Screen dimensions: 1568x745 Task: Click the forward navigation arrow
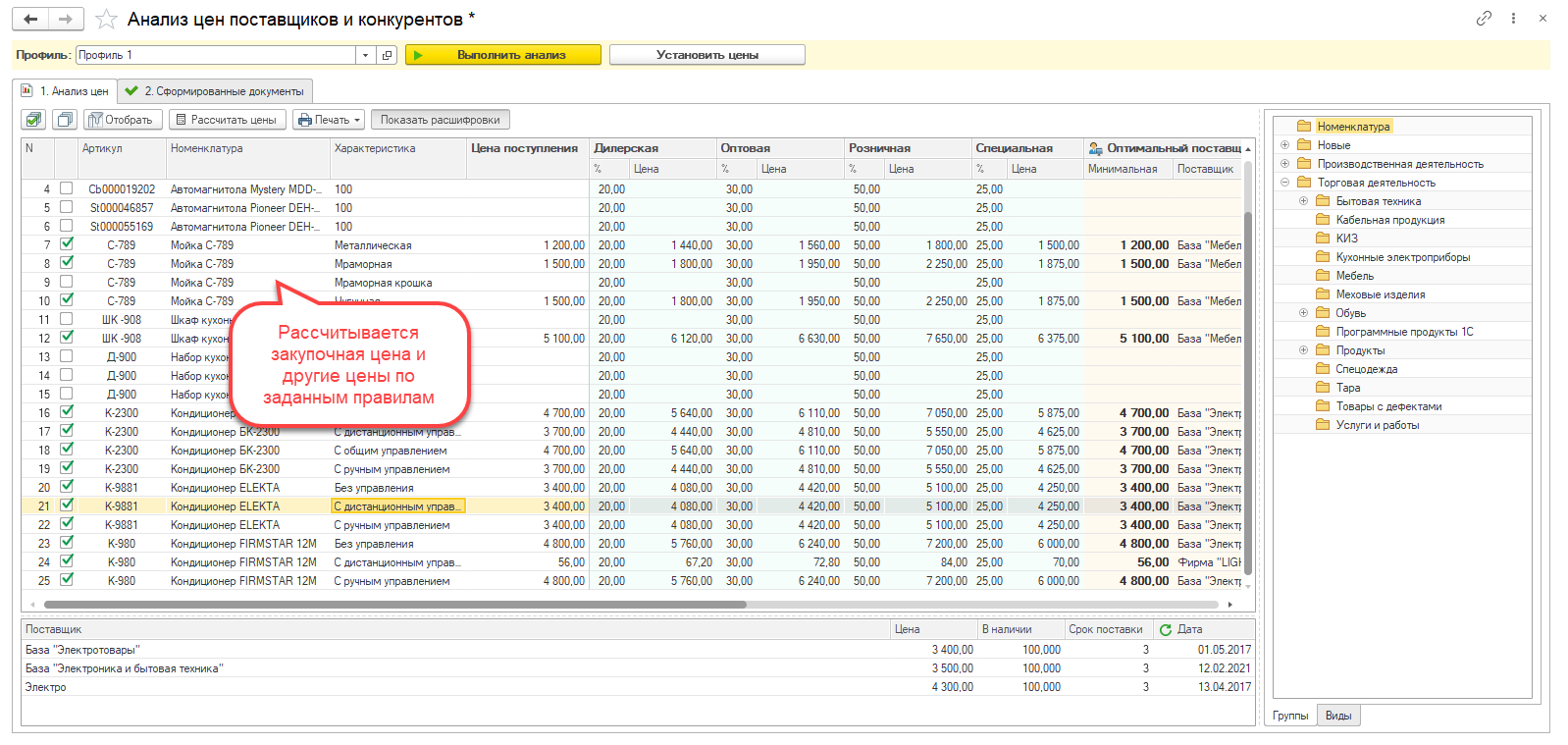coord(65,19)
